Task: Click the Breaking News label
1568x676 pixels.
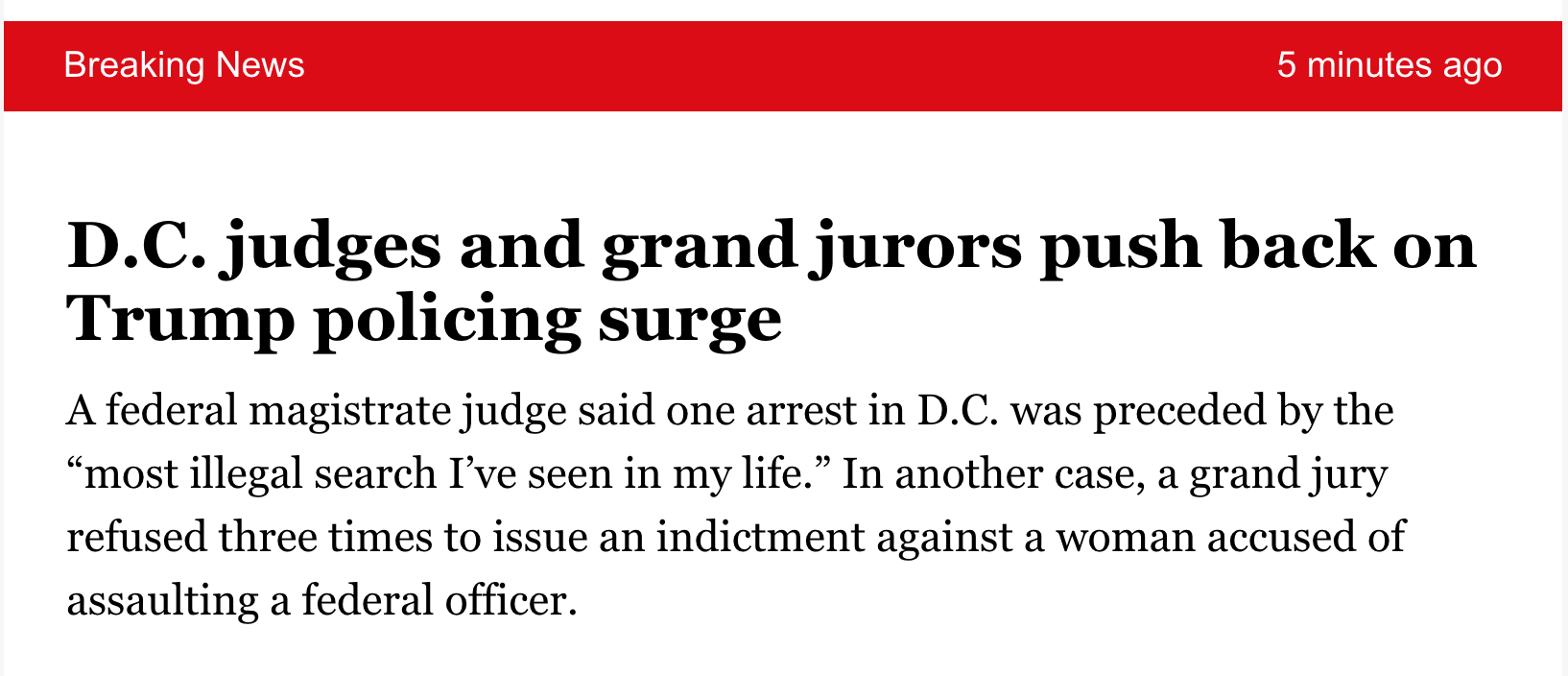Action: click(183, 65)
